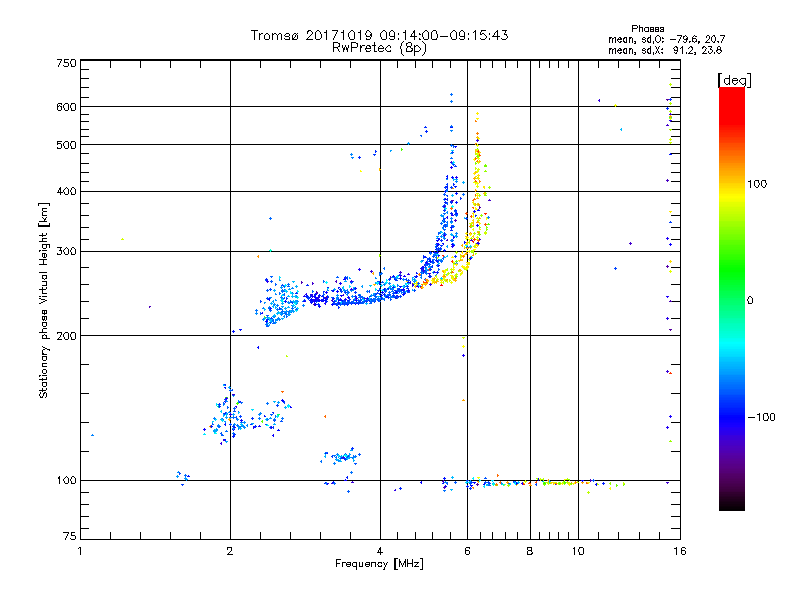800x600 pixels.
Task: Click the x-axis label "10"
Action: coord(578,551)
